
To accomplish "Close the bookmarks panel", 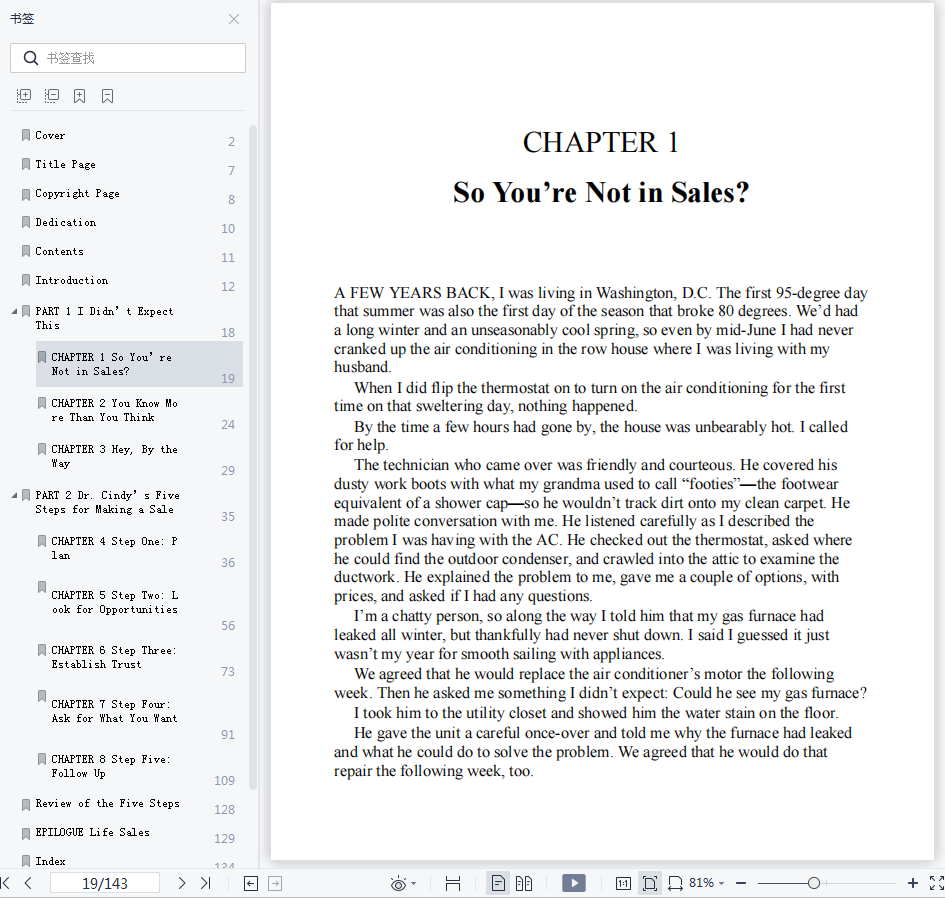I will 234,19.
